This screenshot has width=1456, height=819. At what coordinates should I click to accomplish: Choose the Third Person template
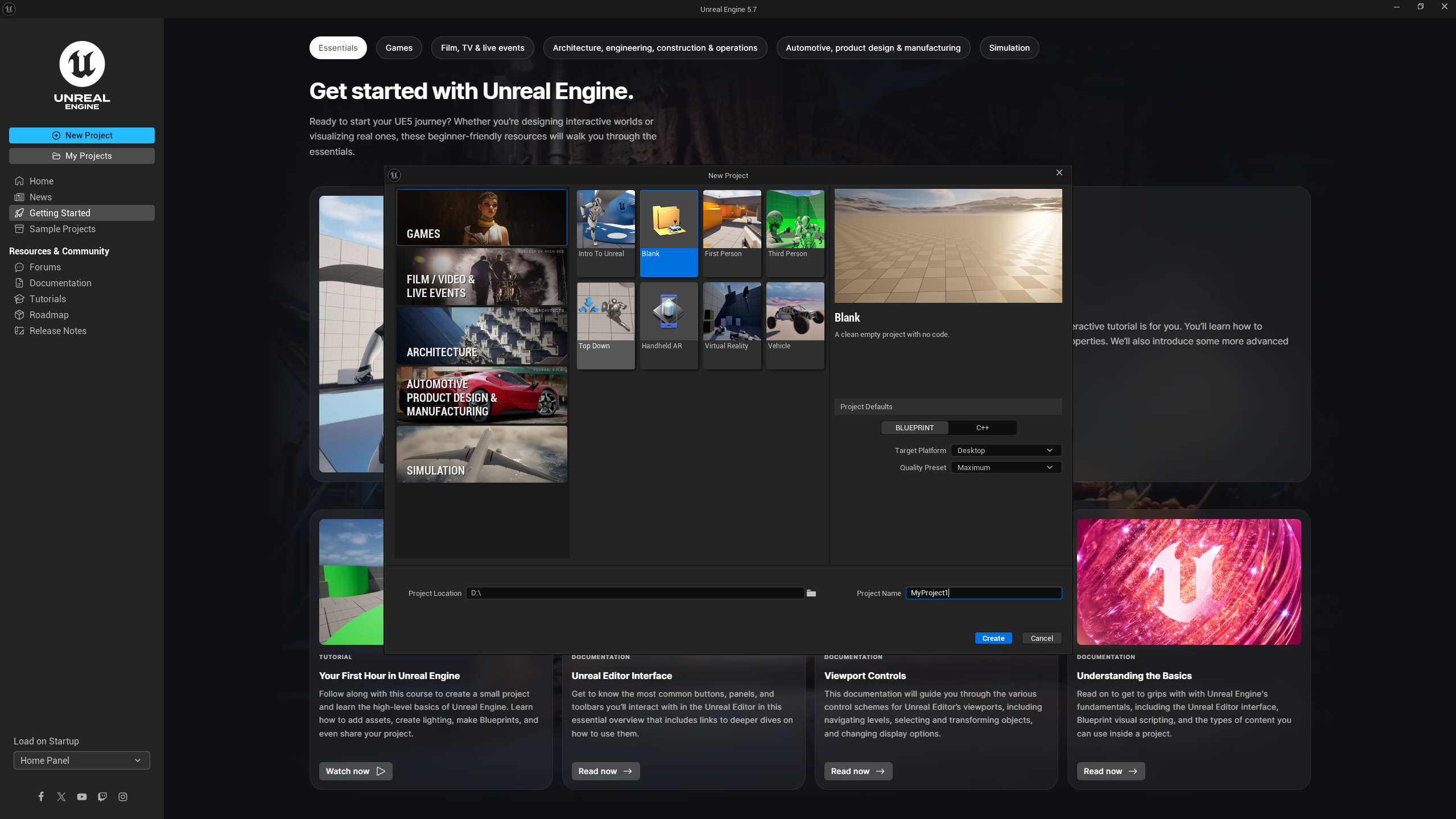coord(795,220)
